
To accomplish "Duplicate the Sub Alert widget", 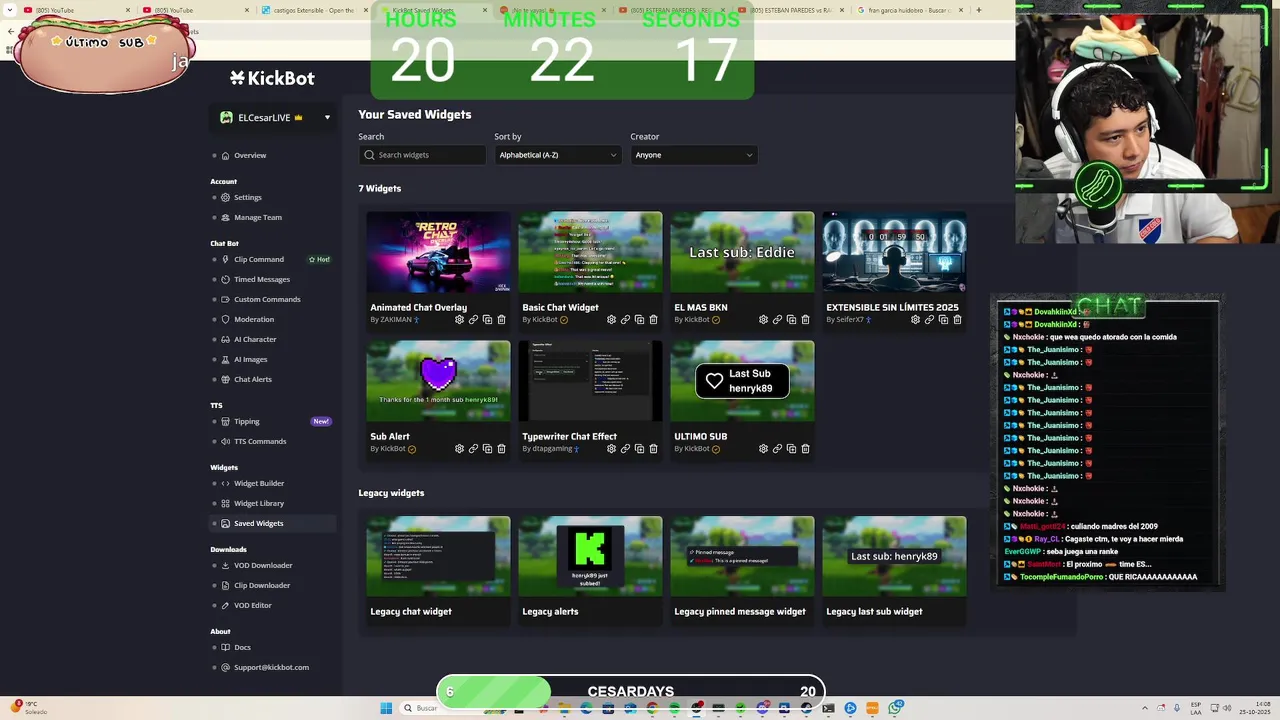I will [x=487, y=449].
